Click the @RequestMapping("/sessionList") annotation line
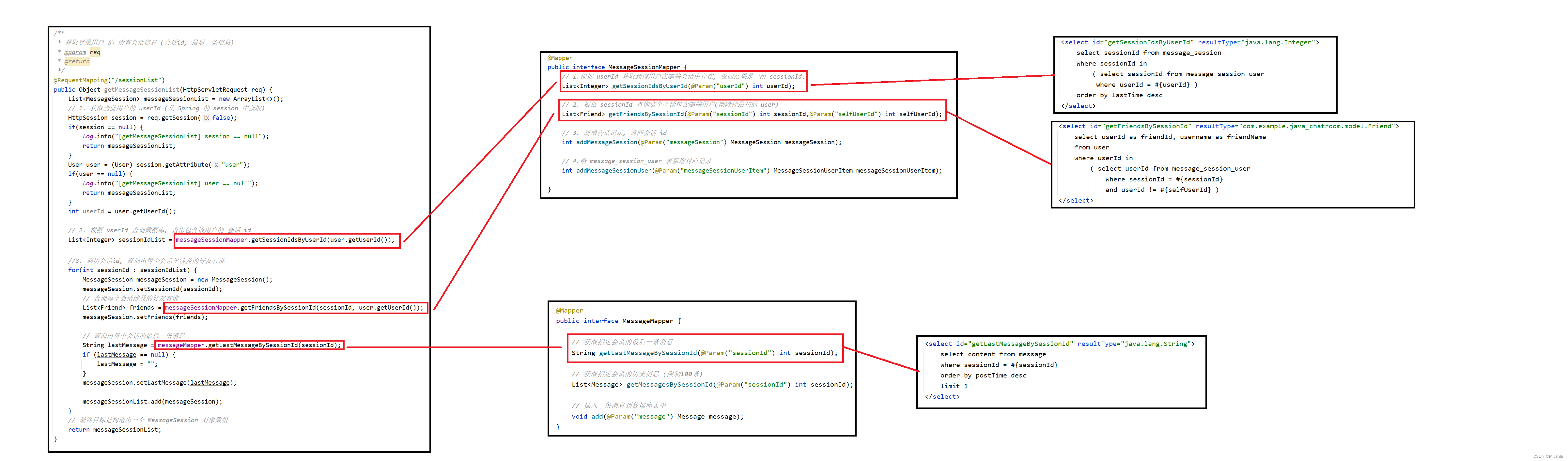This screenshot has width=1568, height=461. [x=109, y=80]
